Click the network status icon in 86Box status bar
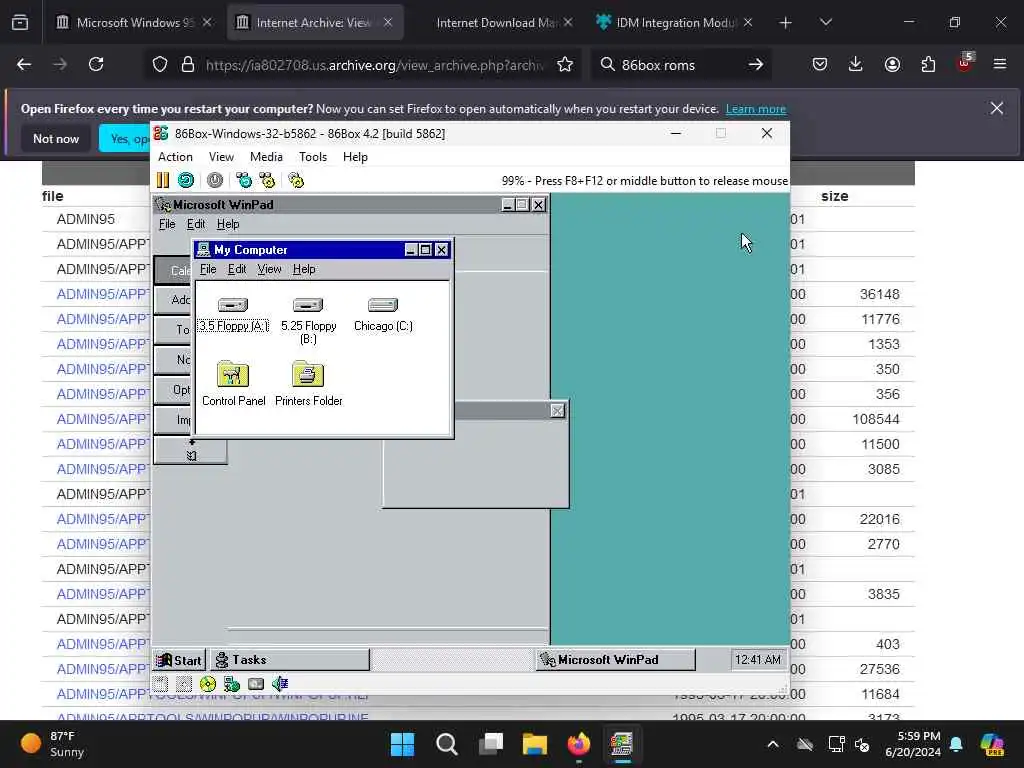The width and height of the screenshot is (1024, 768). click(x=232, y=684)
